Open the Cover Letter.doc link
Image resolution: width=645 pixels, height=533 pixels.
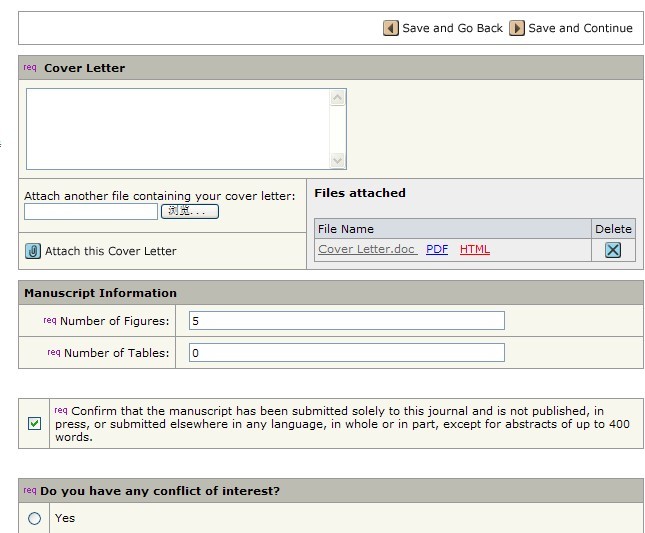click(x=366, y=249)
